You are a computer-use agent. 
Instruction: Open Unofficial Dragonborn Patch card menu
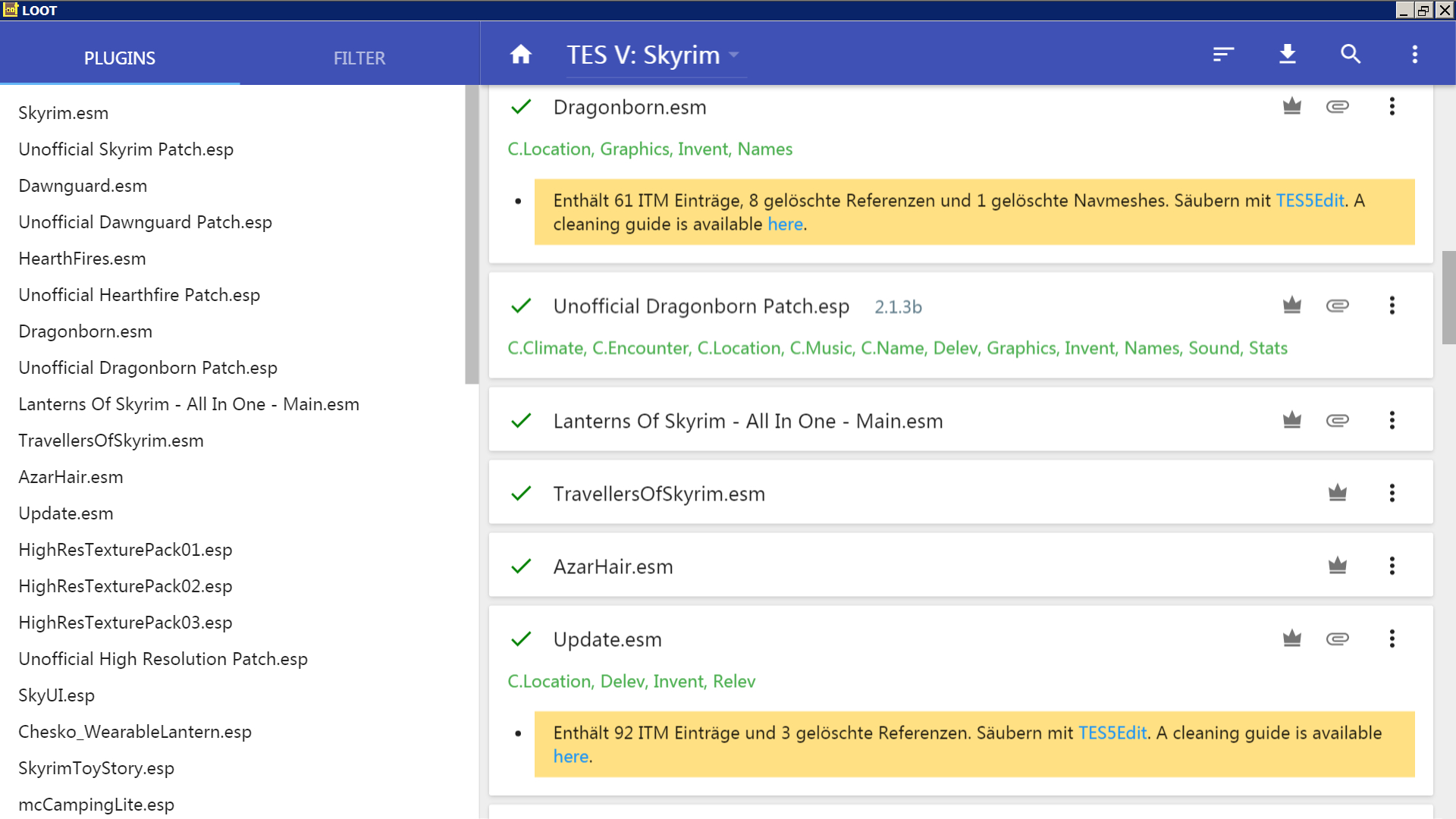click(1392, 306)
